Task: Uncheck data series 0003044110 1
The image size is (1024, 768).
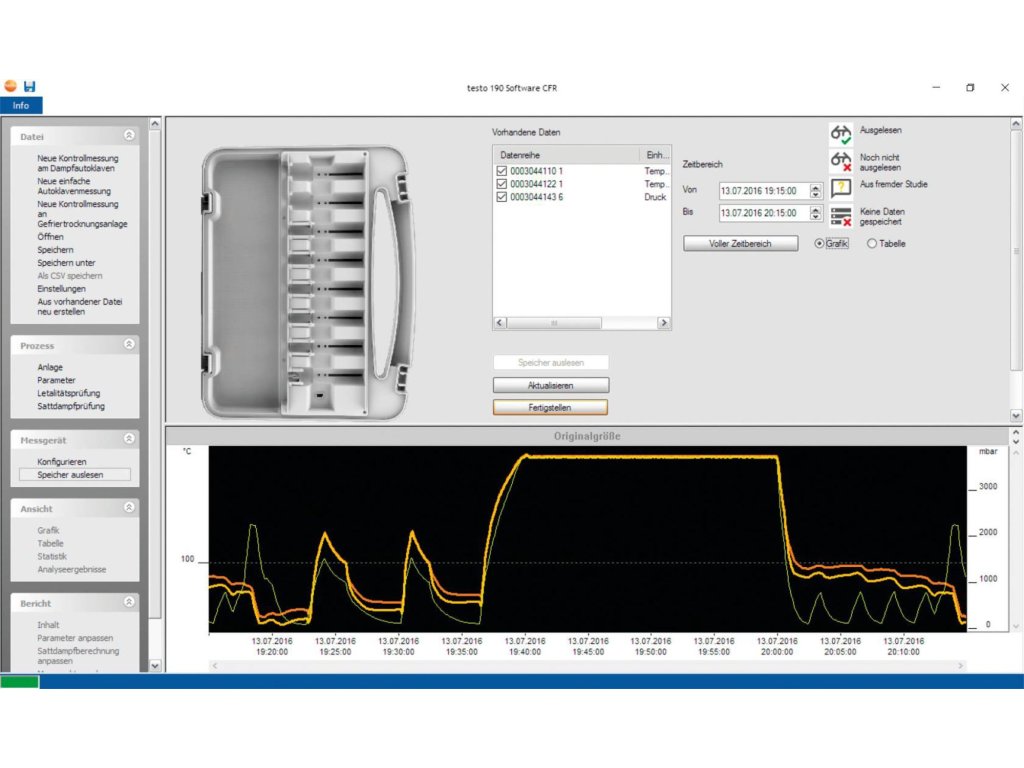Action: [502, 171]
